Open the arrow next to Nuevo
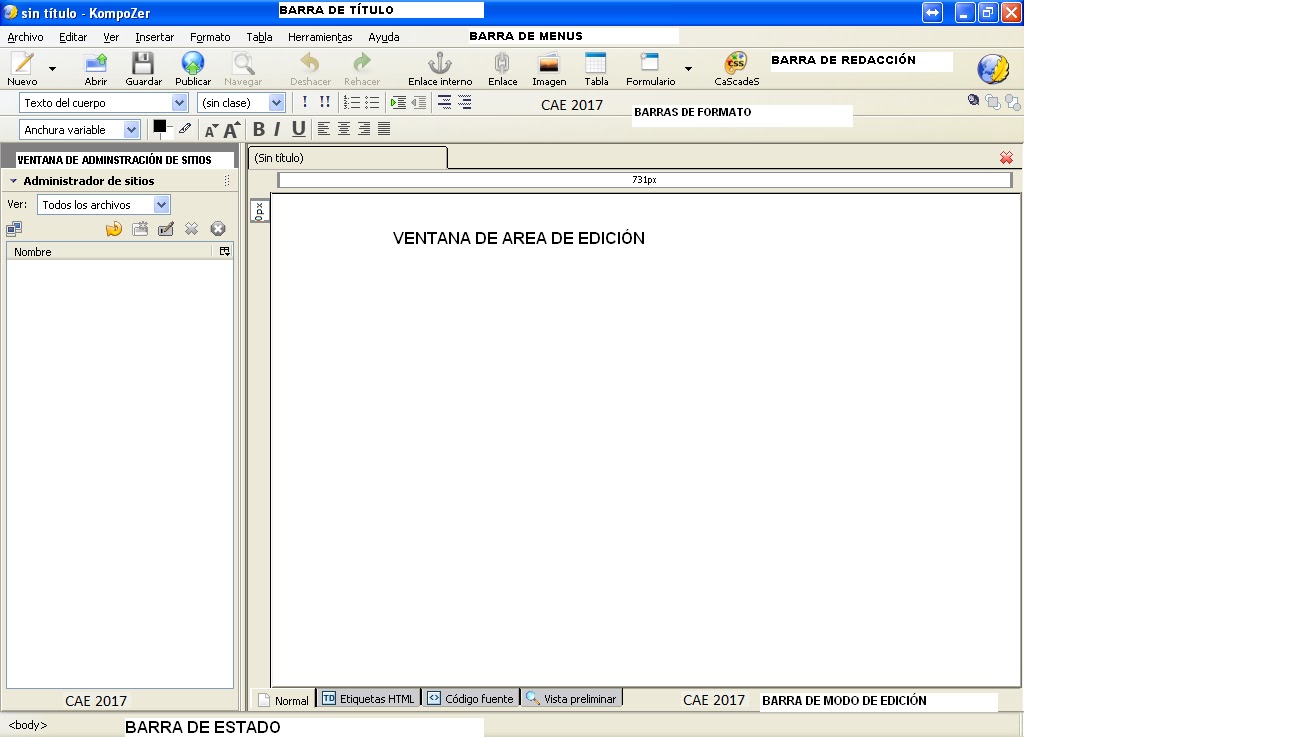Image resolution: width=1304 pixels, height=737 pixels. [x=52, y=69]
